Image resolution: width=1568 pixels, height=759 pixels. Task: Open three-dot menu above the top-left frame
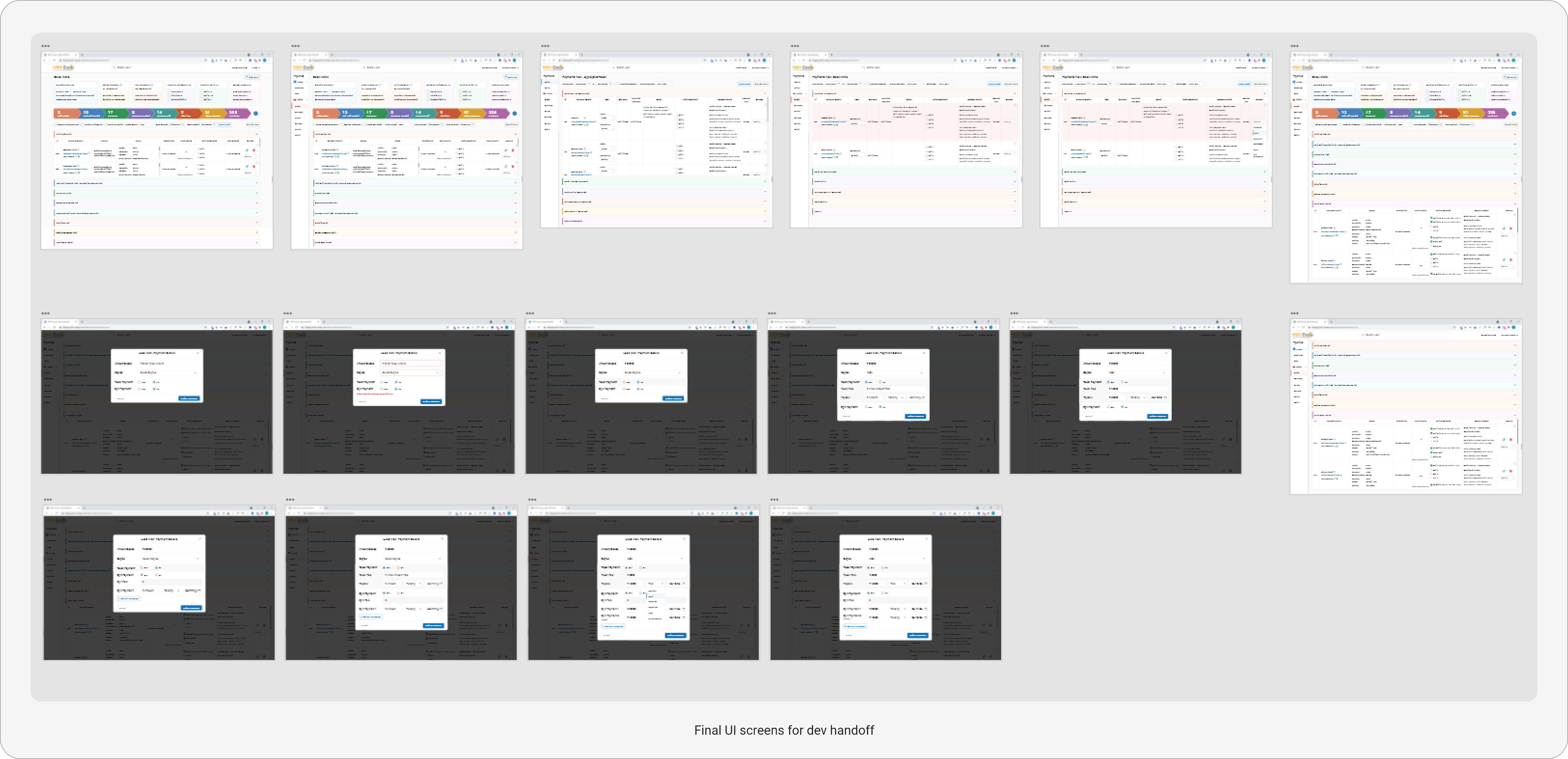[45, 46]
